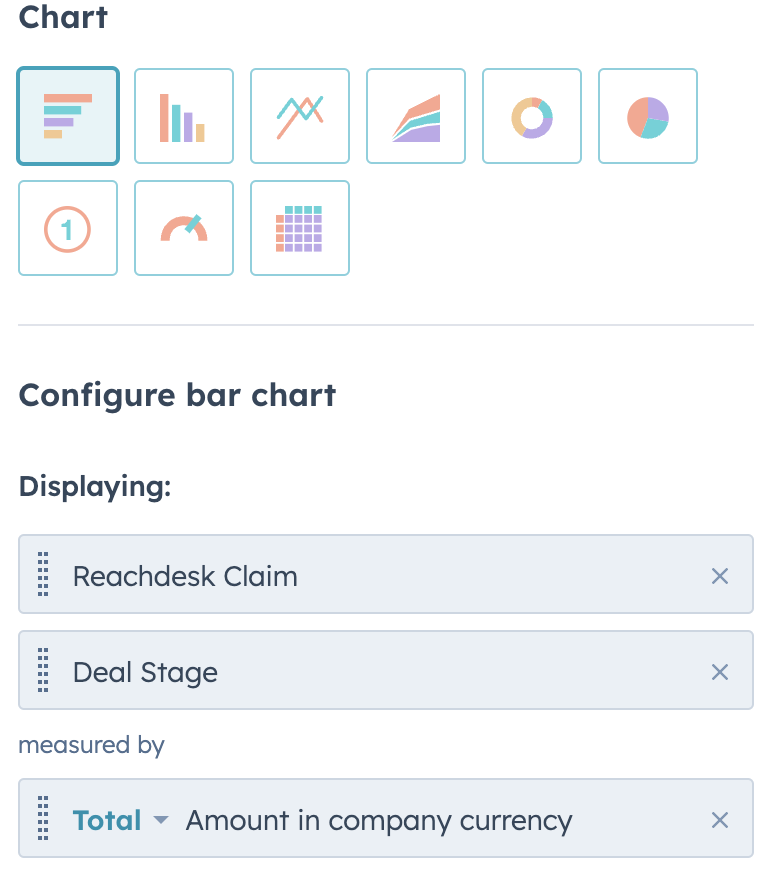This screenshot has width=768, height=870.
Task: Select the donut chart type
Action: coord(532,116)
